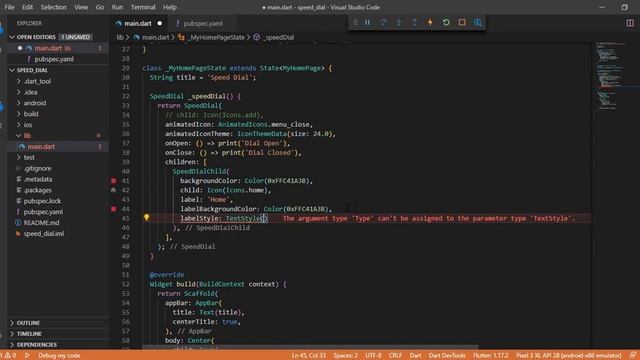
Task: Toggle the breakpoint on line 44
Action: pos(113,209)
